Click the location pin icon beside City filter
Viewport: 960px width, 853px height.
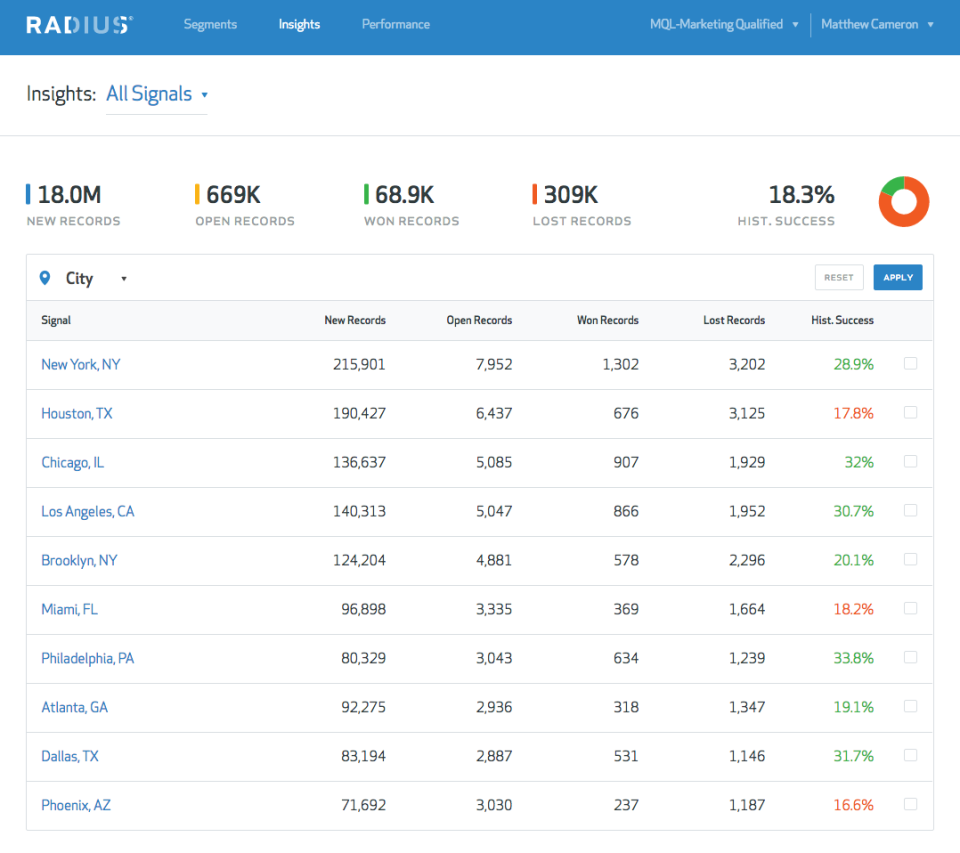(42, 278)
